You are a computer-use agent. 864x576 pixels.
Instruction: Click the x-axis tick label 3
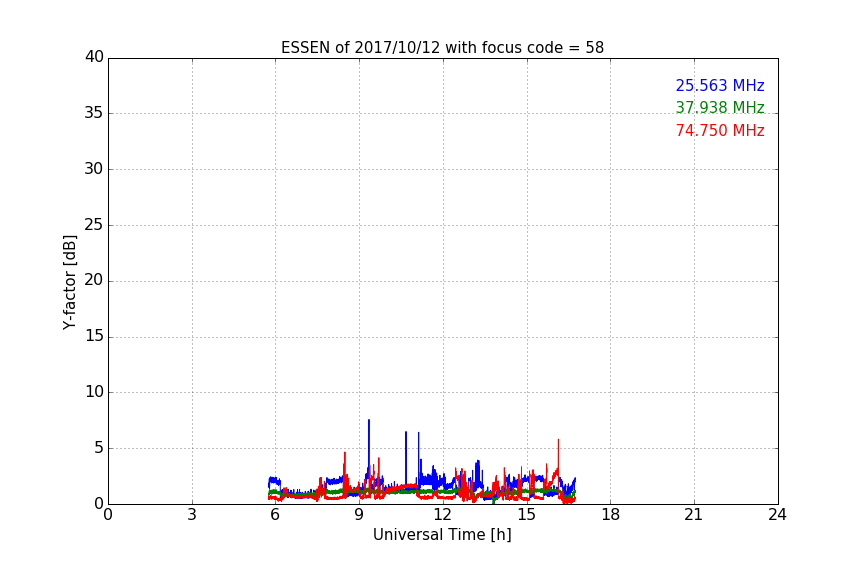tap(192, 515)
